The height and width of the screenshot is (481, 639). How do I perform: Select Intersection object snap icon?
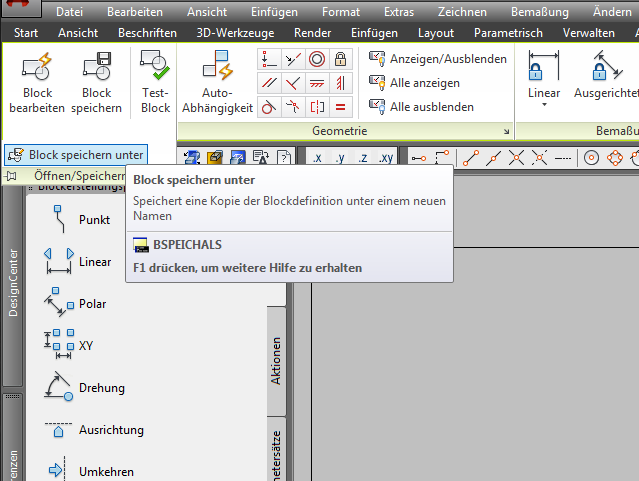tap(516, 158)
